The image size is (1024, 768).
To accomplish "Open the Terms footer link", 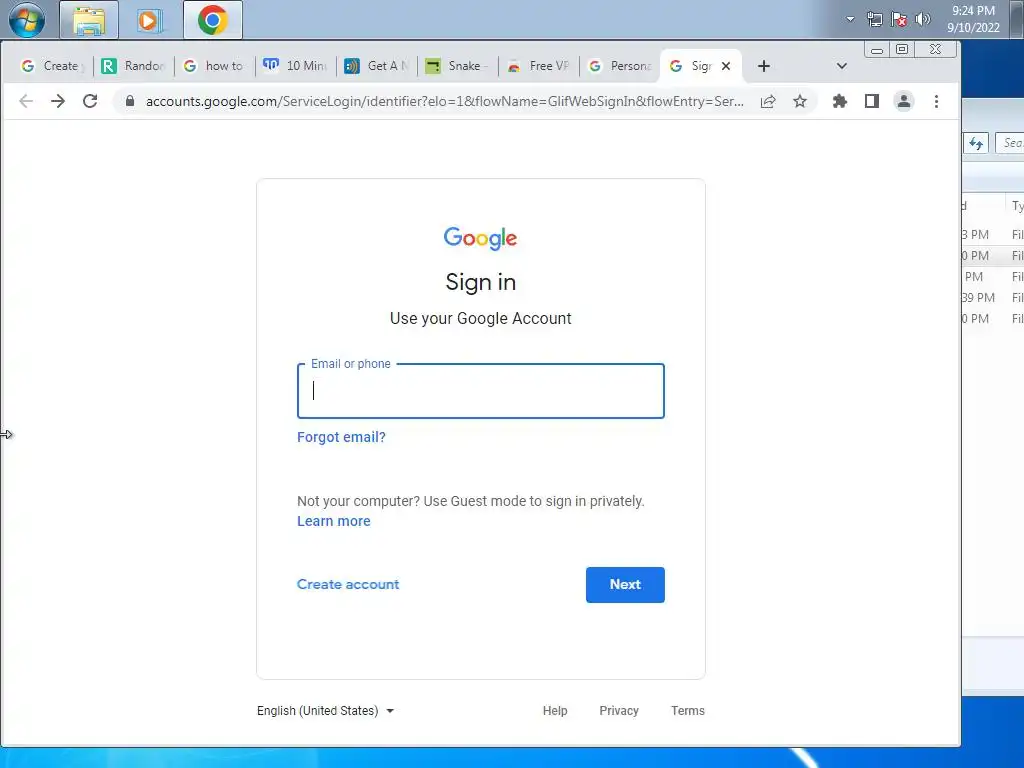I will tap(688, 711).
